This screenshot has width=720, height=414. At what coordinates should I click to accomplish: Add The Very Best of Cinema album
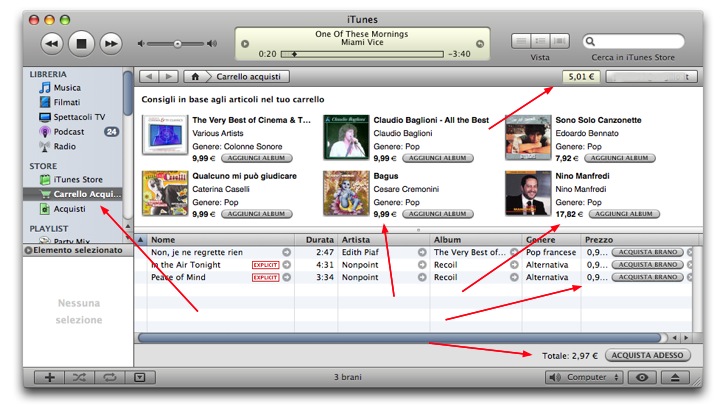[x=257, y=158]
